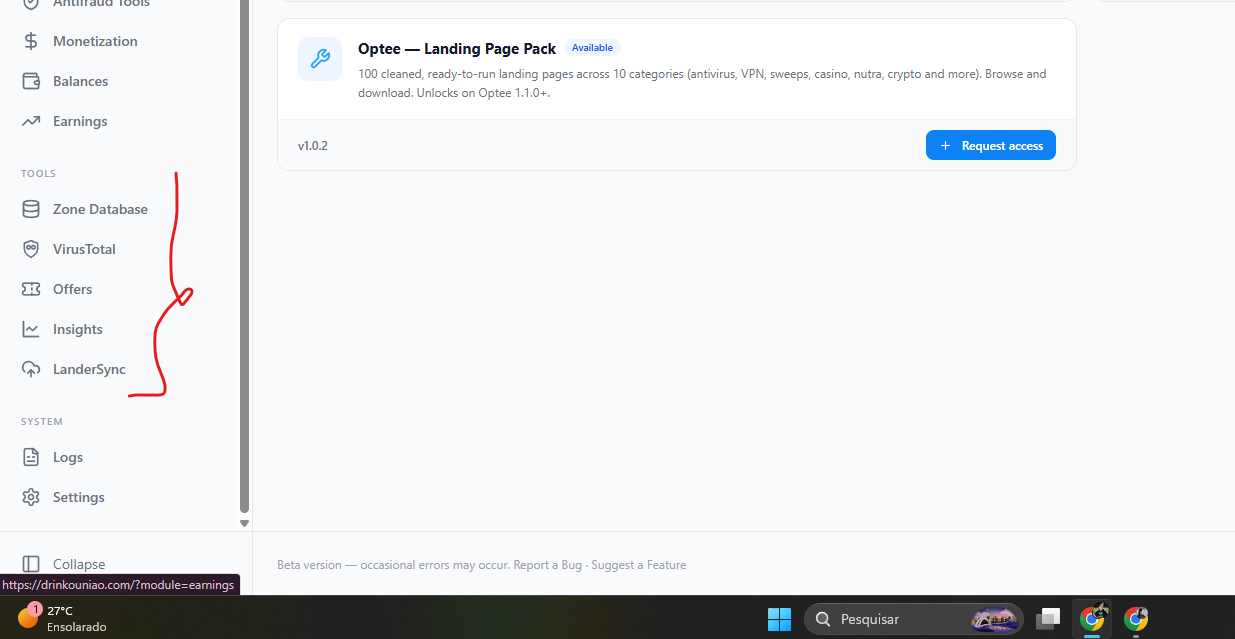Click the VirusTotal shield icon
Image resolution: width=1235 pixels, height=639 pixels.
[31, 249]
